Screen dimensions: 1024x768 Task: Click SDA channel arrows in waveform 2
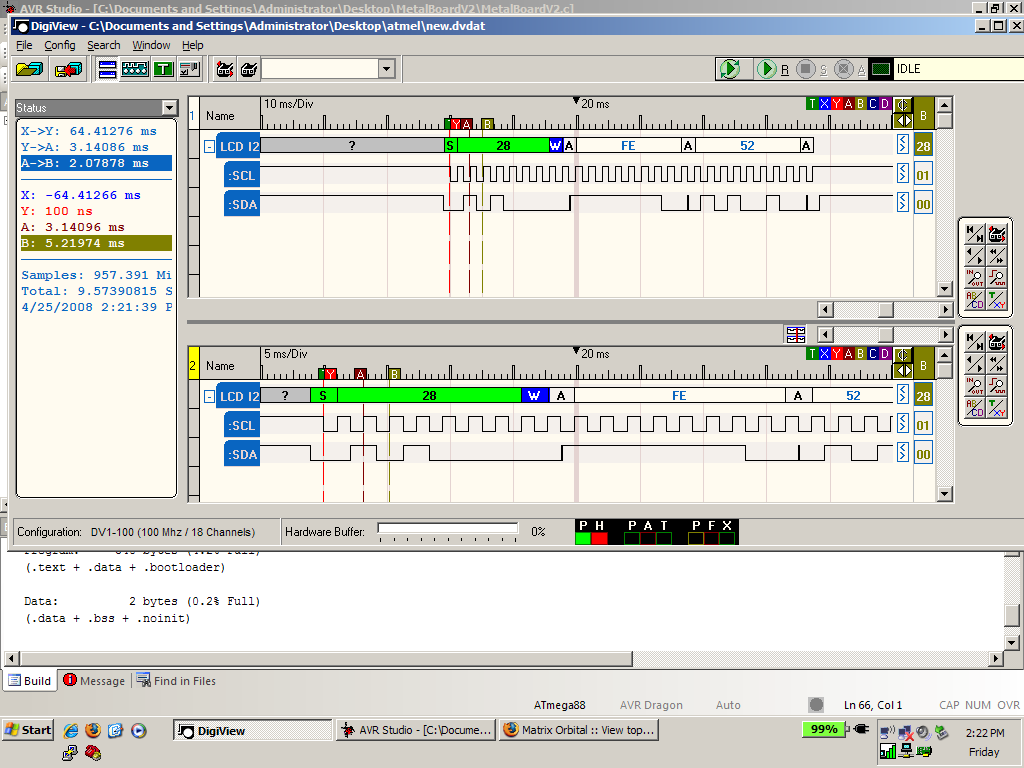(x=903, y=452)
